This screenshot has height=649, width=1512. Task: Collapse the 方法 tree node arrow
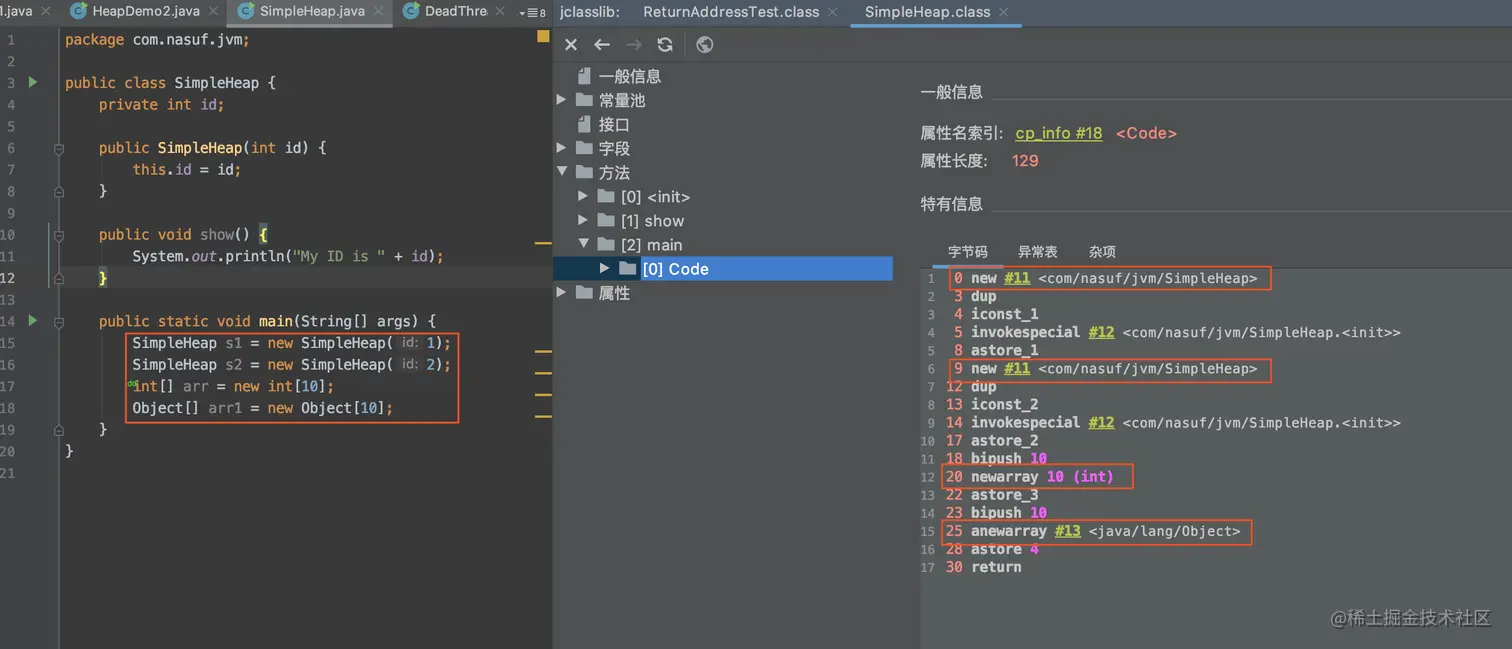(561, 172)
